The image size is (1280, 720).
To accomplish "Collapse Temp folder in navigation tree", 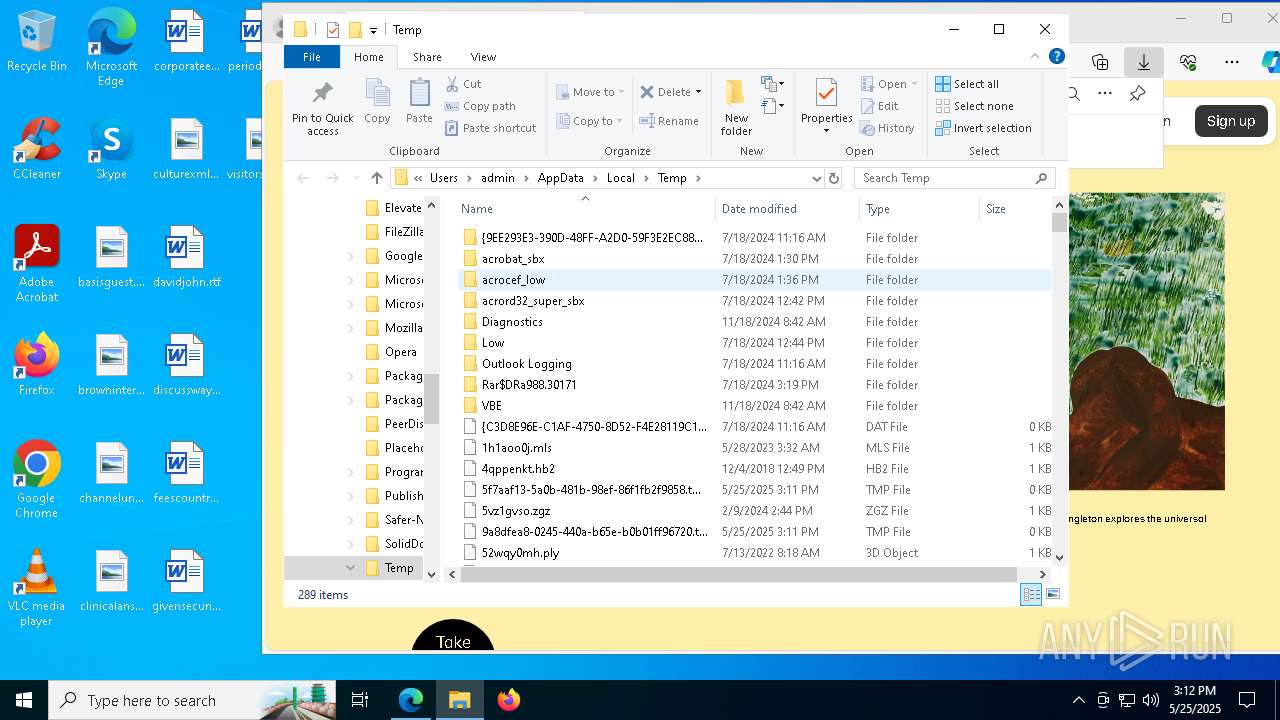I will (x=350, y=568).
